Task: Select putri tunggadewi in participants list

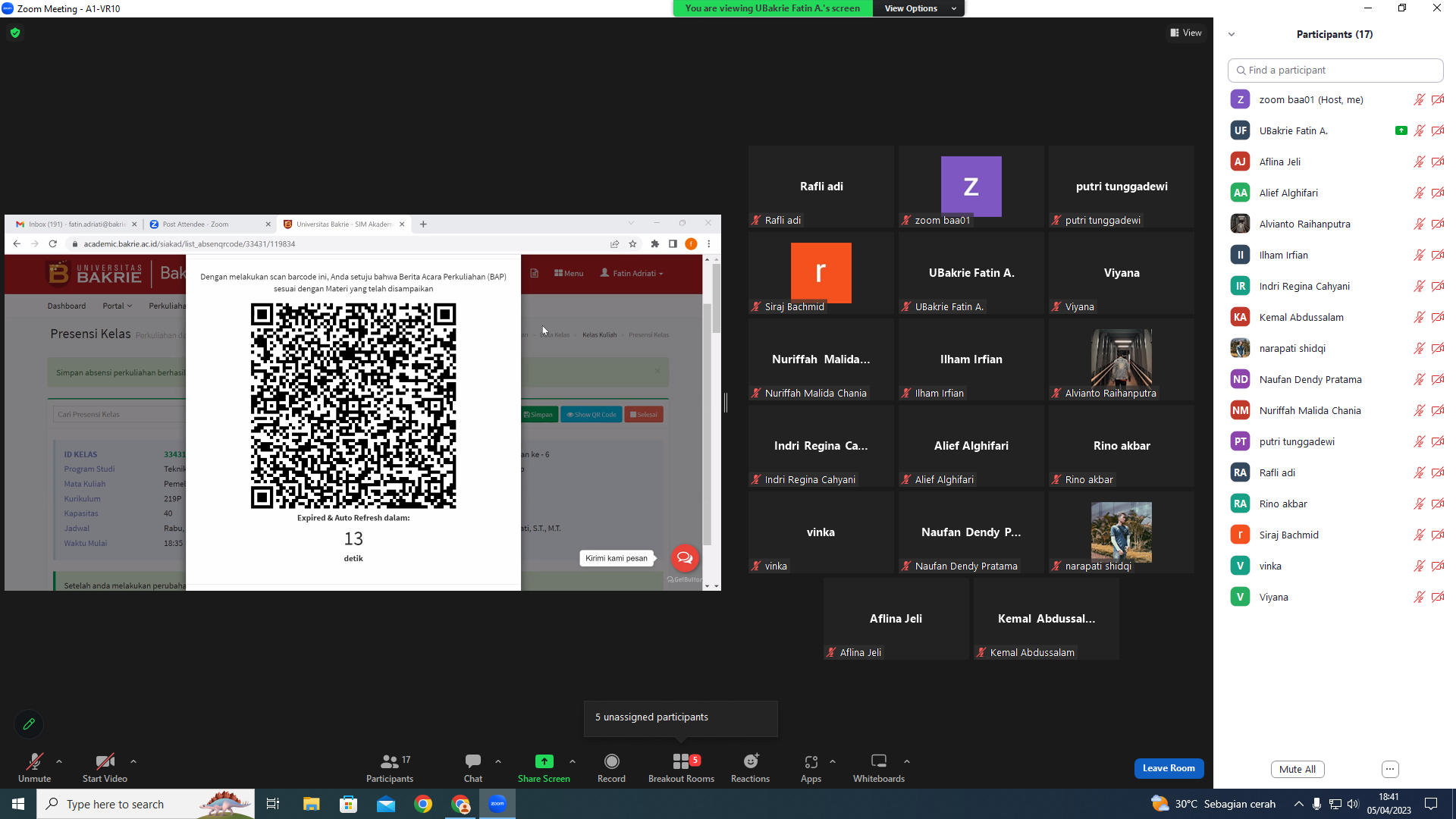Action: pos(1335,441)
